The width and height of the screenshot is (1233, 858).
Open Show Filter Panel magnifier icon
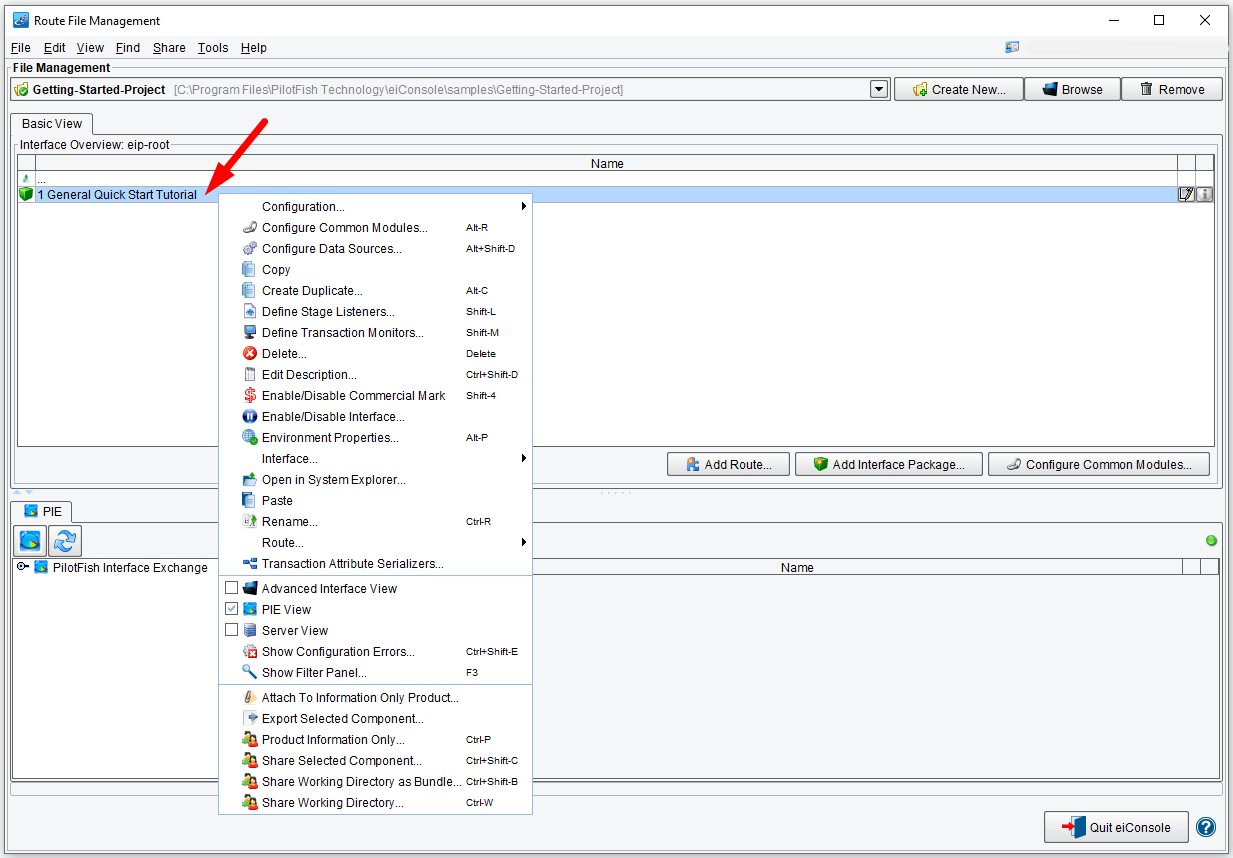pos(250,673)
